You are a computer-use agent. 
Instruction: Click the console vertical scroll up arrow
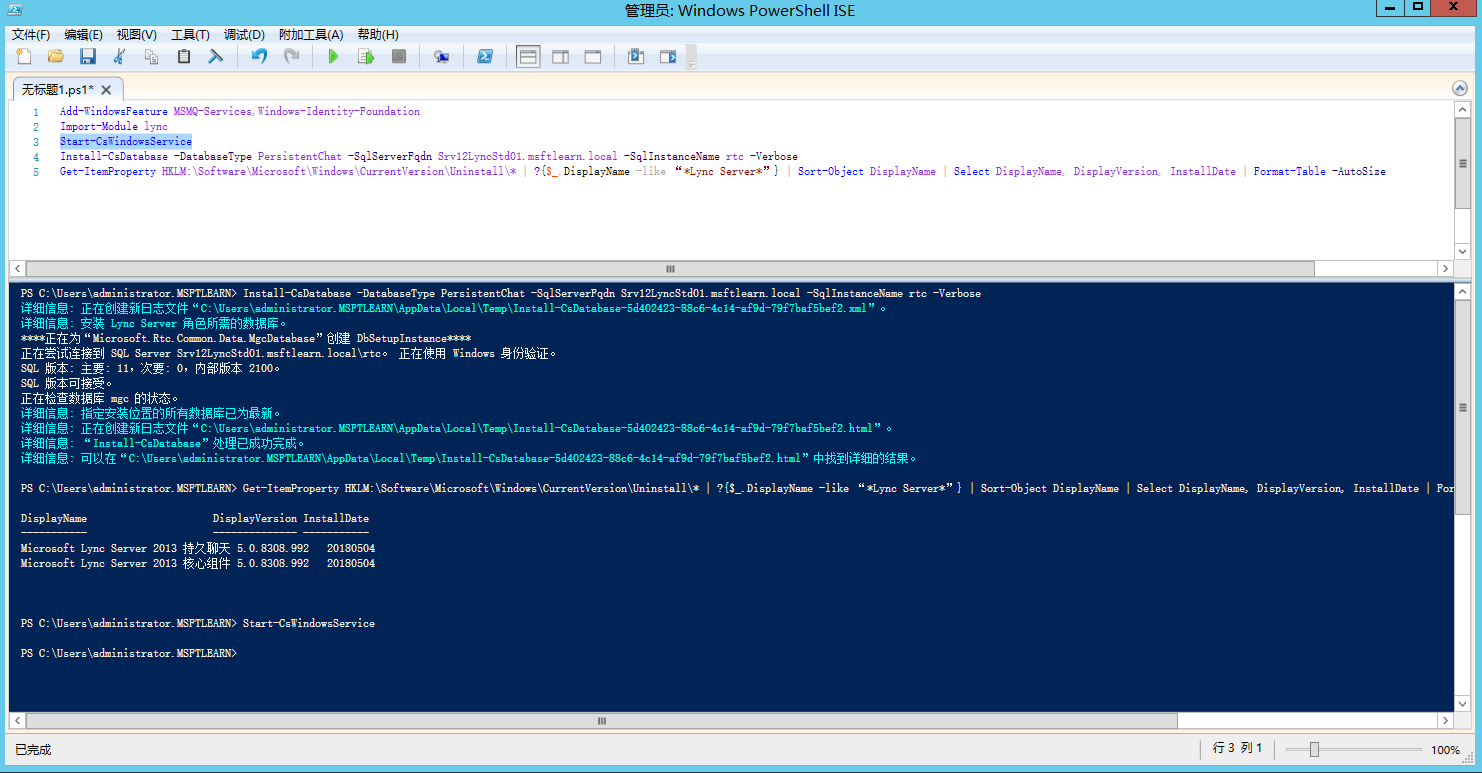pos(1462,291)
